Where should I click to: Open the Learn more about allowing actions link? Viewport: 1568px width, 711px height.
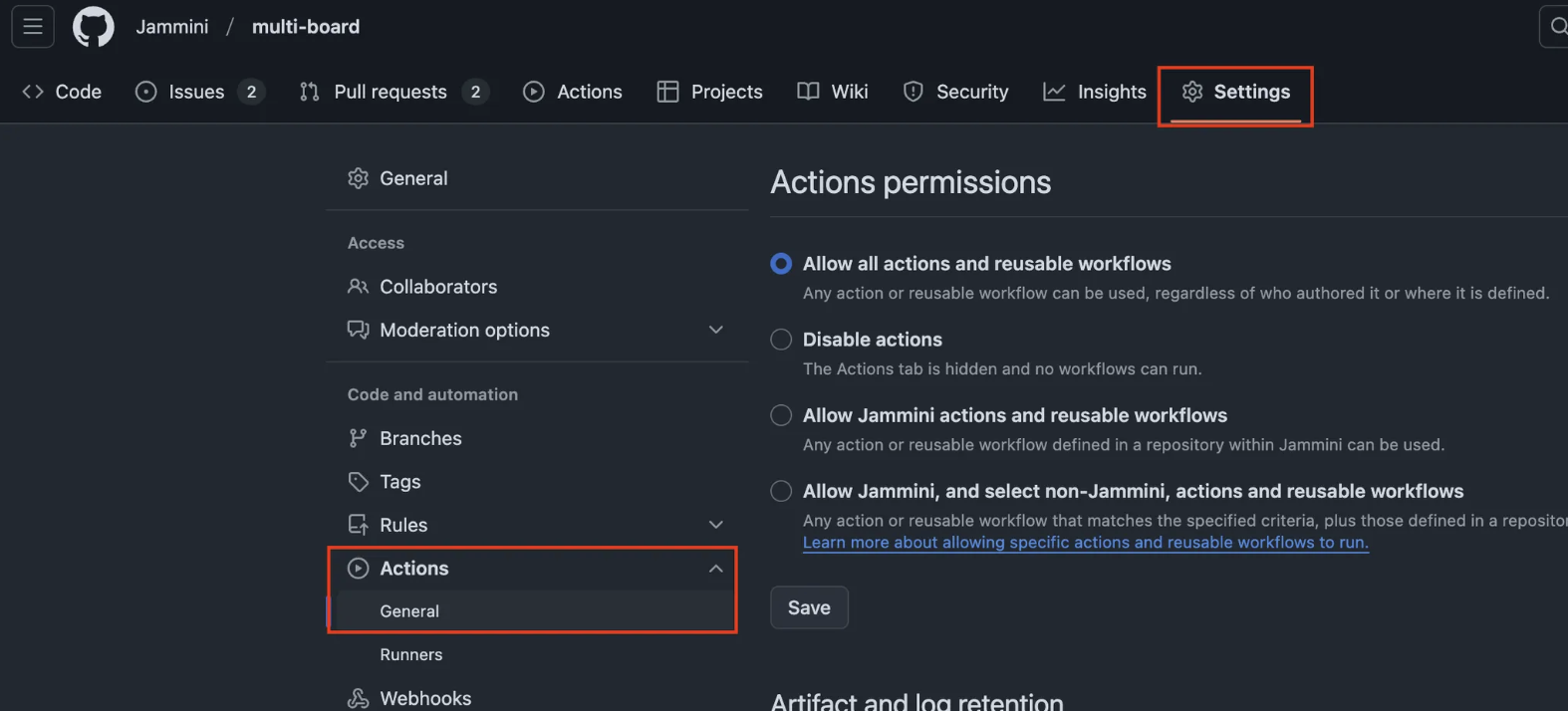pyautogui.click(x=1085, y=543)
